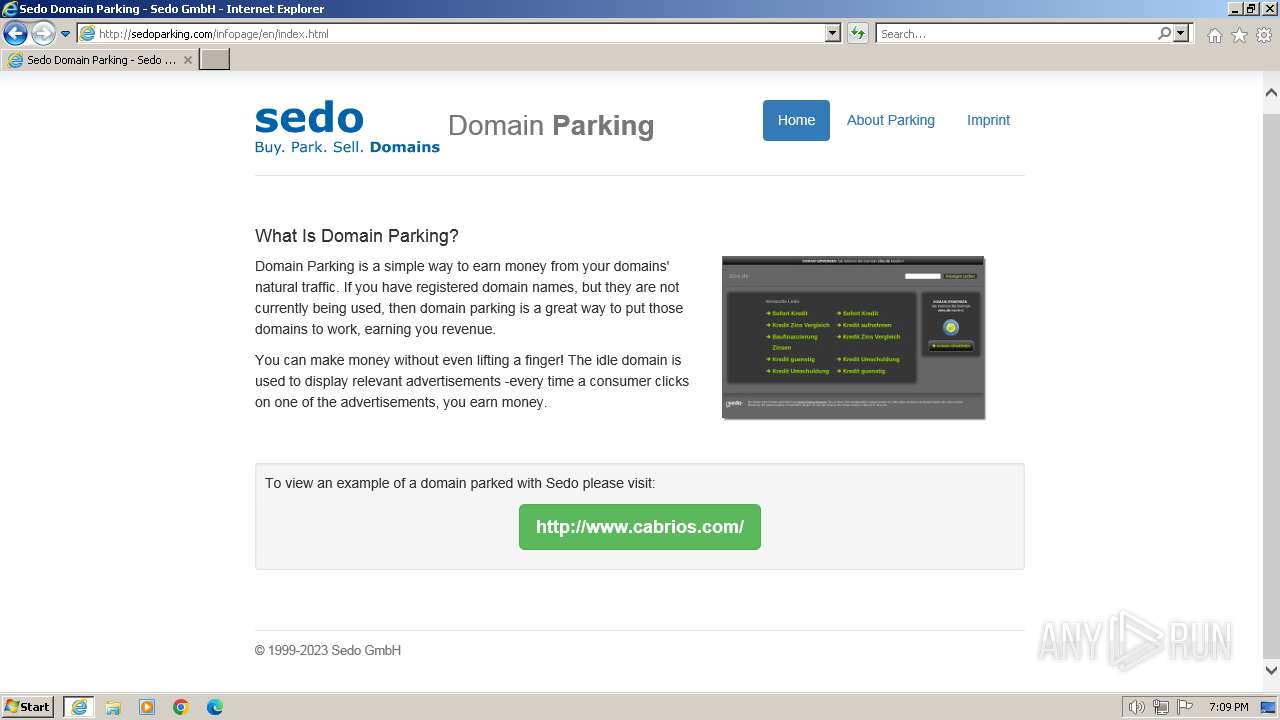
Task: Open the search provider dropdown arrow
Action: [x=1181, y=33]
